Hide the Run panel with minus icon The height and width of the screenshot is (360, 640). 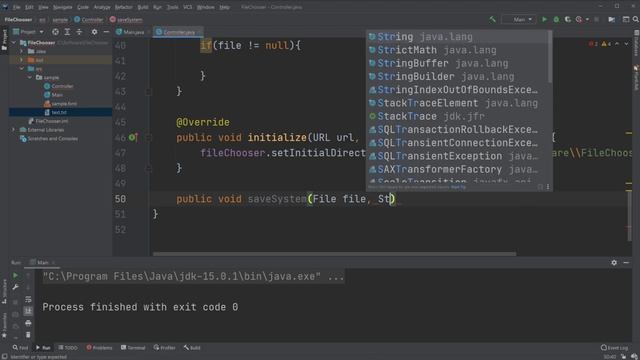click(x=626, y=262)
